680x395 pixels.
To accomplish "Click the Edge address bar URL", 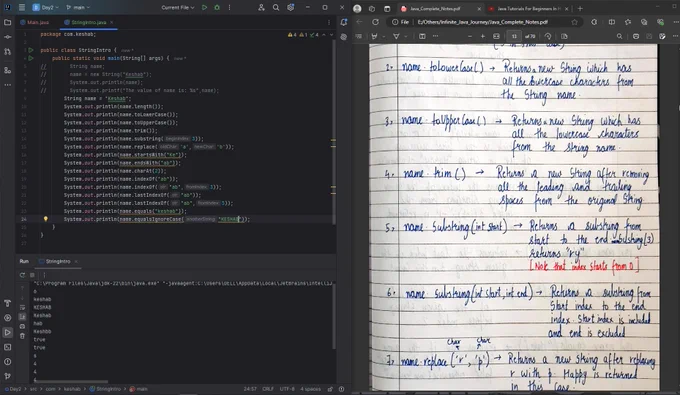I will click(x=482, y=22).
